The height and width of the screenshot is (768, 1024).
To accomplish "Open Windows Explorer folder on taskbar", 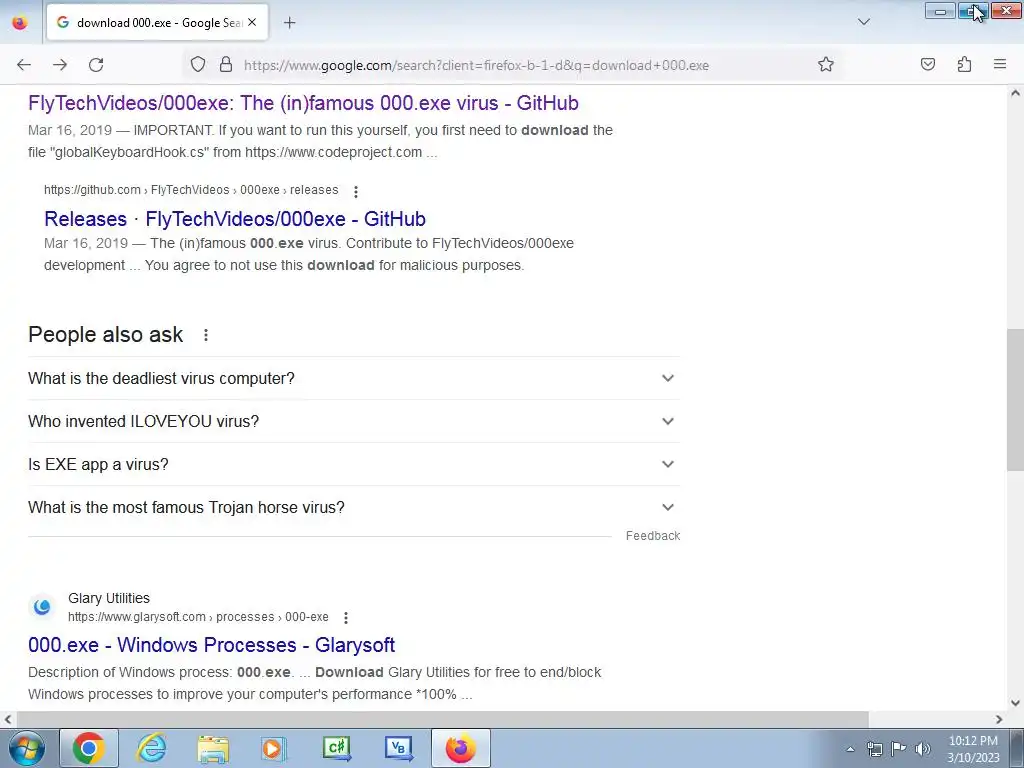I will [214, 748].
